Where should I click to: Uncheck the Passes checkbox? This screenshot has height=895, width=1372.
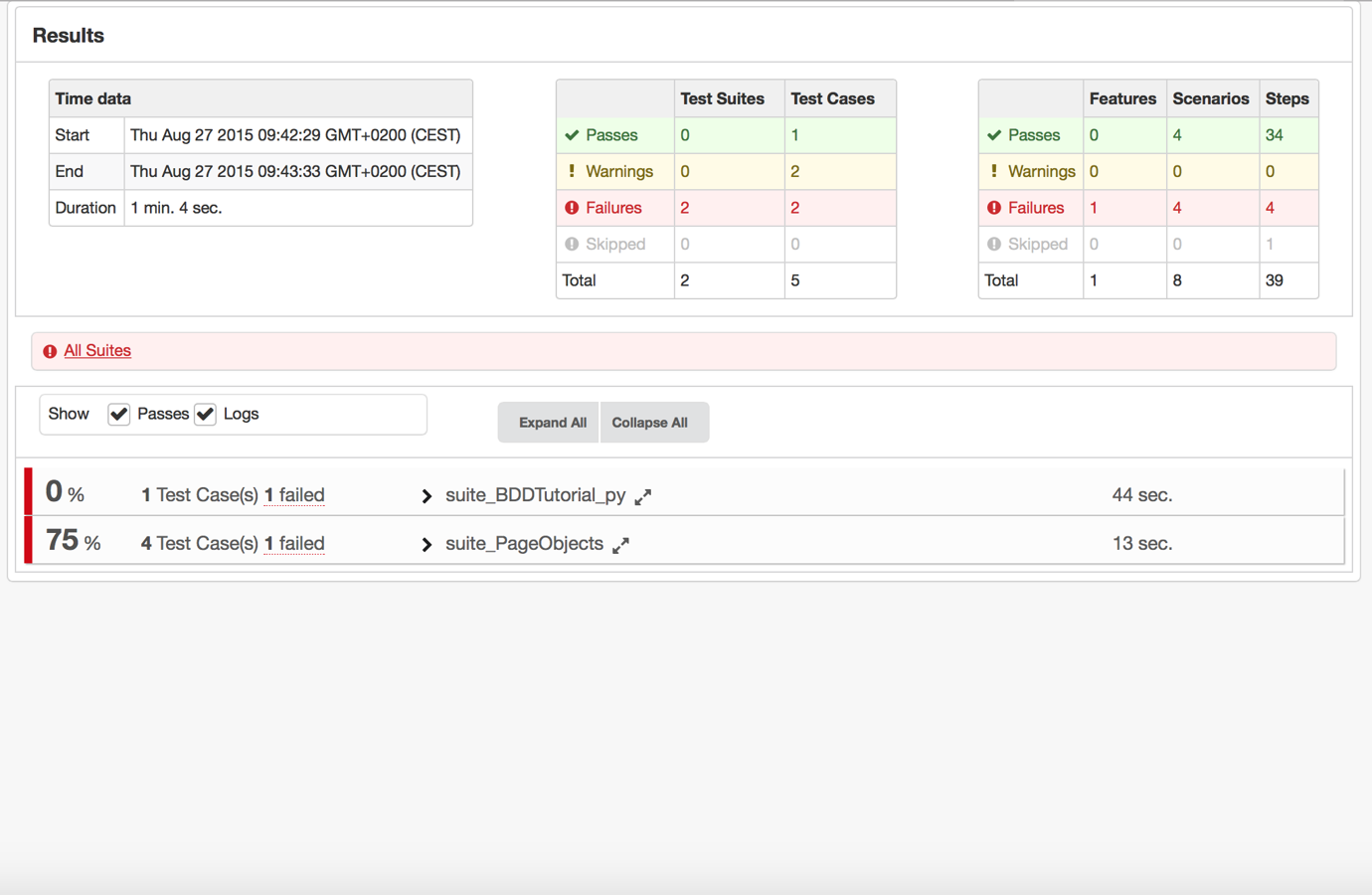119,414
